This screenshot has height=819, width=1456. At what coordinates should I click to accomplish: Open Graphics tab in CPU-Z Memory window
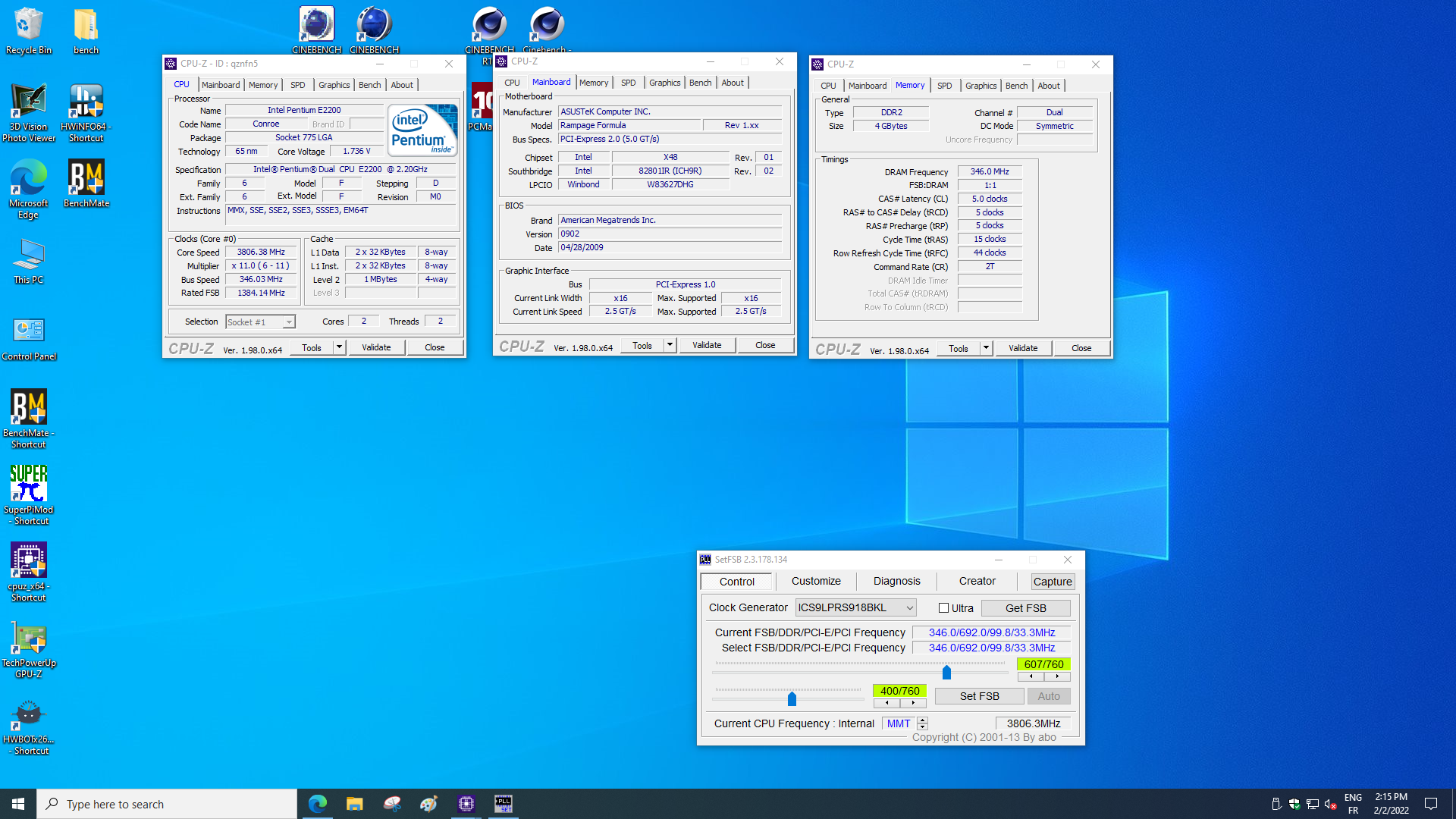981,86
